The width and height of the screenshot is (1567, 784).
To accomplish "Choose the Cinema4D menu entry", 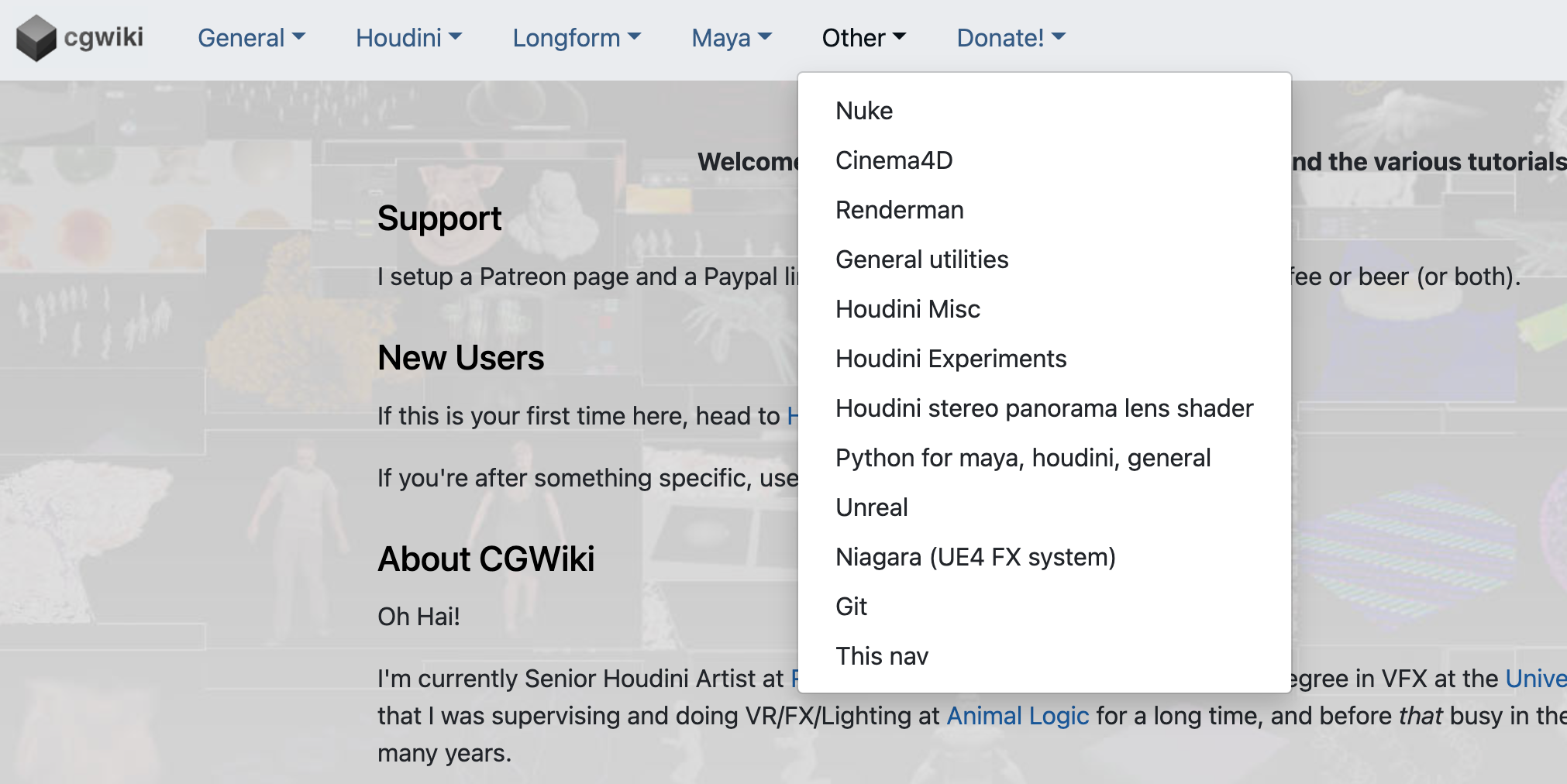I will tap(1044, 160).
